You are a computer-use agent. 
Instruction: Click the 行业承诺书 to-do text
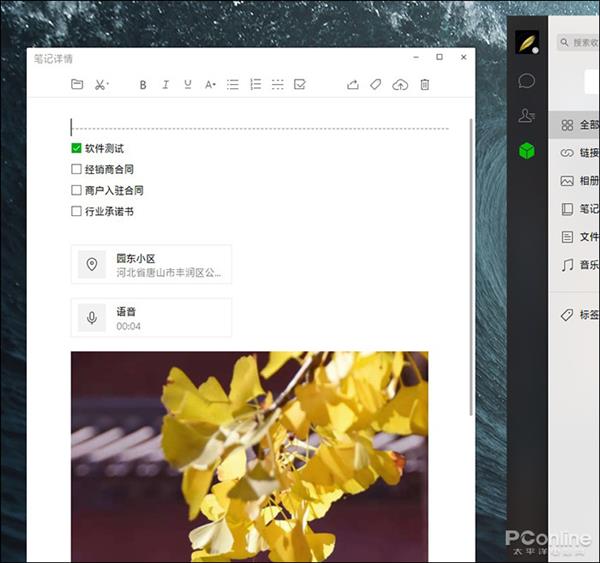point(109,212)
